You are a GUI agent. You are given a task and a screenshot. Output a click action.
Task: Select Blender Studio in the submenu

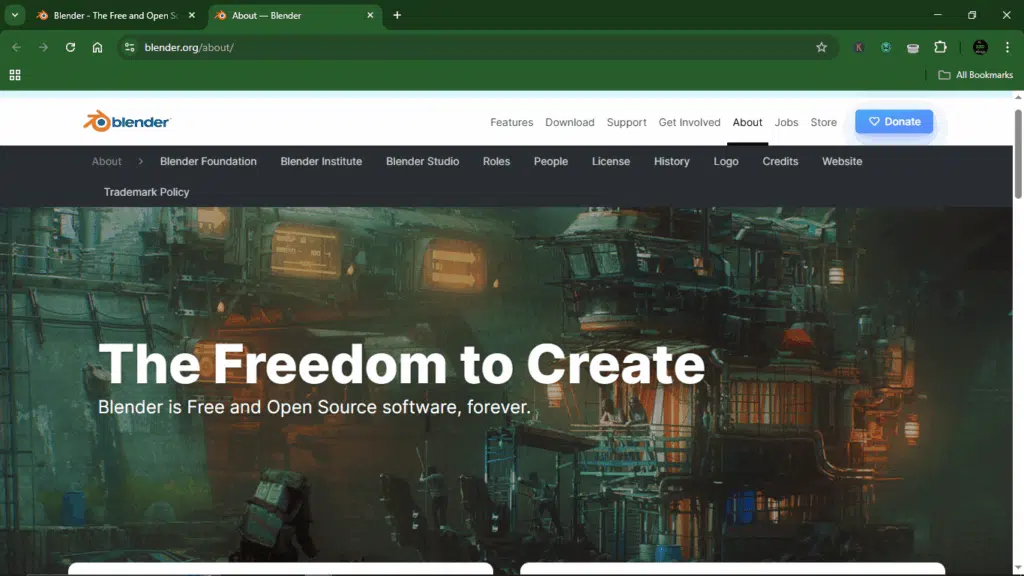click(422, 161)
